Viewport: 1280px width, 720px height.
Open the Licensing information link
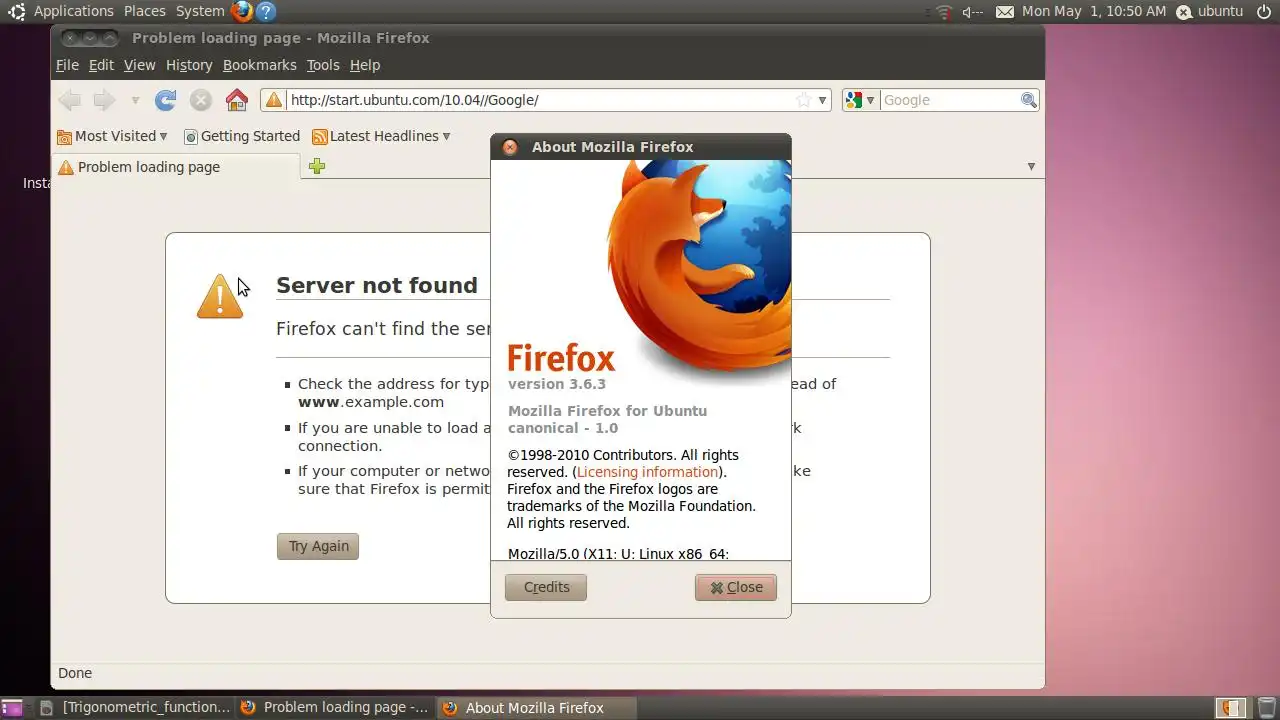click(647, 472)
